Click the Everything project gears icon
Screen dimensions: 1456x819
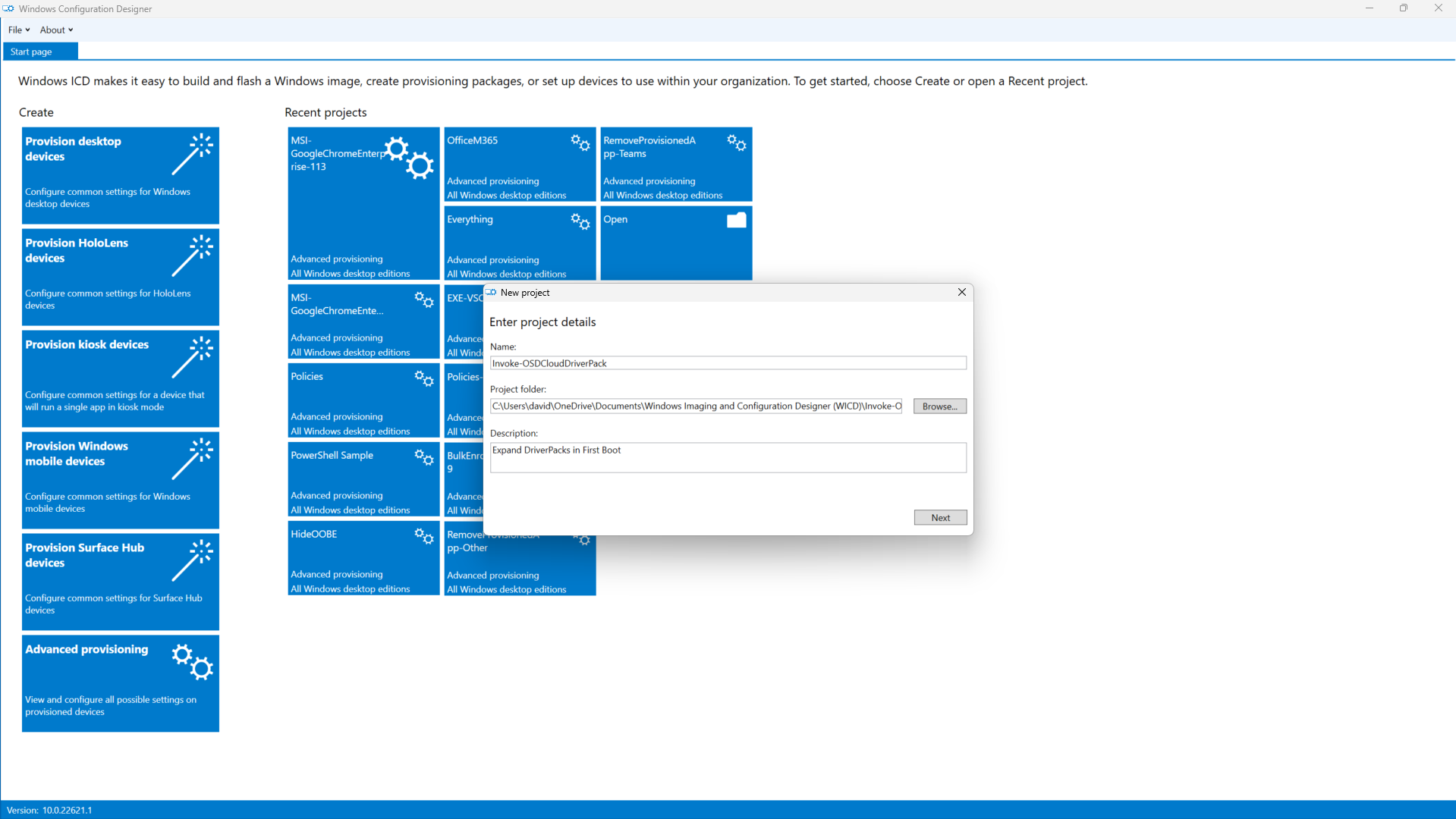580,221
